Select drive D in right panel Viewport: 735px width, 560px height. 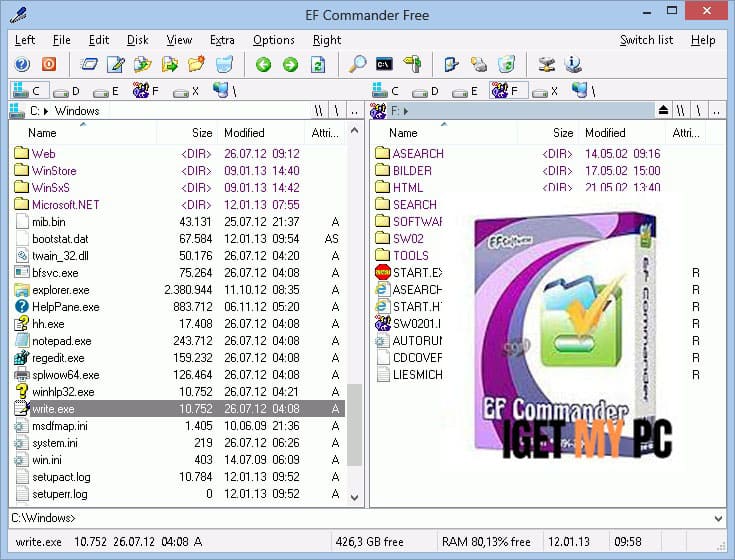[x=425, y=91]
